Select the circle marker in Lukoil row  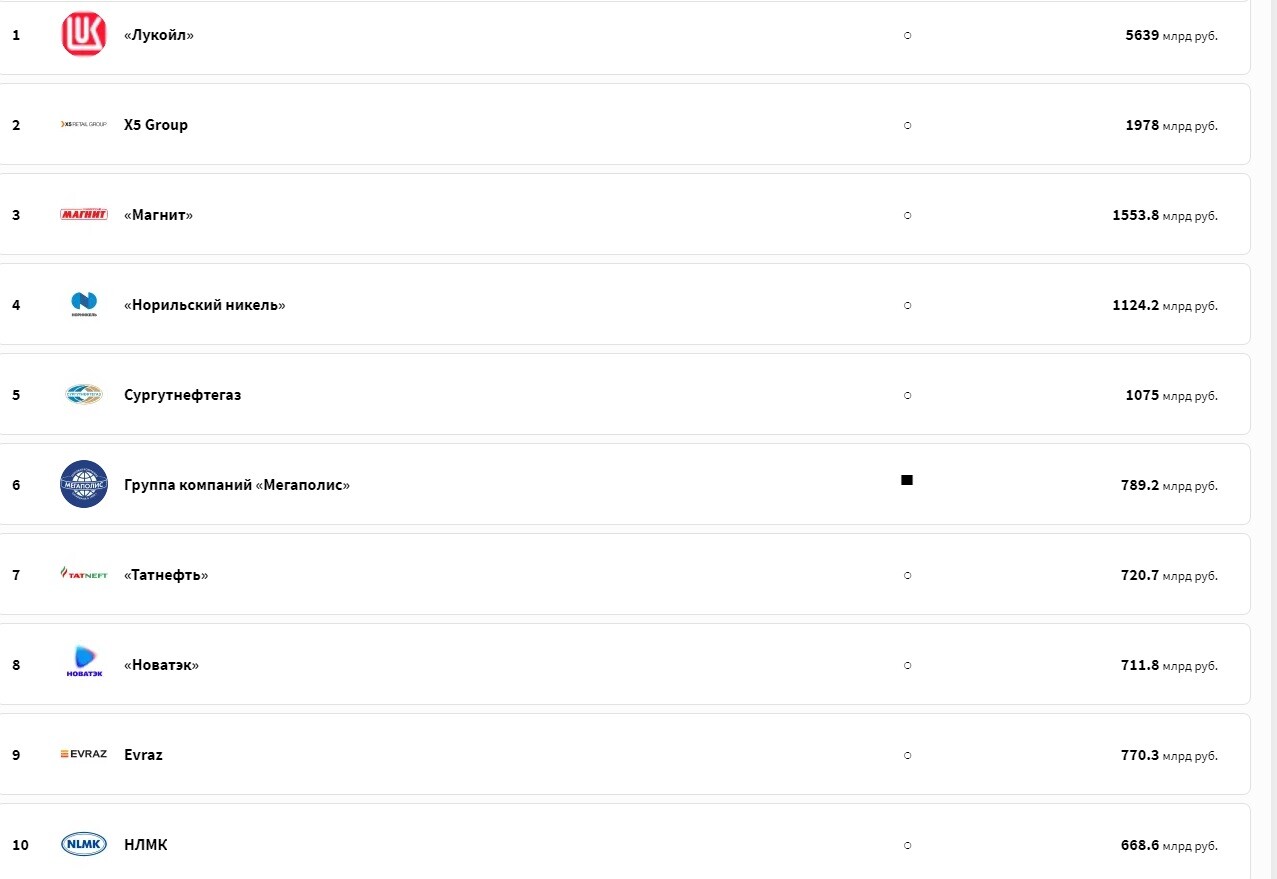(x=907, y=35)
